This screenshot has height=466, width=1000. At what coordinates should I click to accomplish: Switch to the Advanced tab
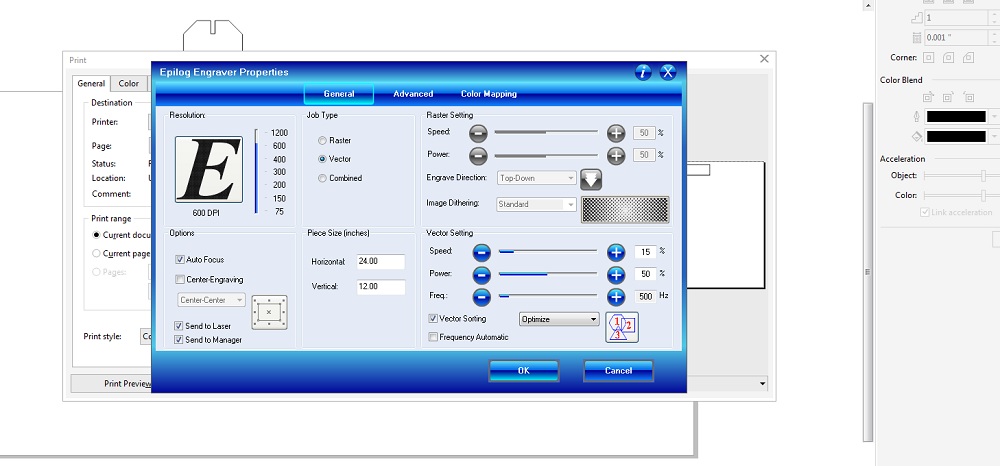click(413, 94)
